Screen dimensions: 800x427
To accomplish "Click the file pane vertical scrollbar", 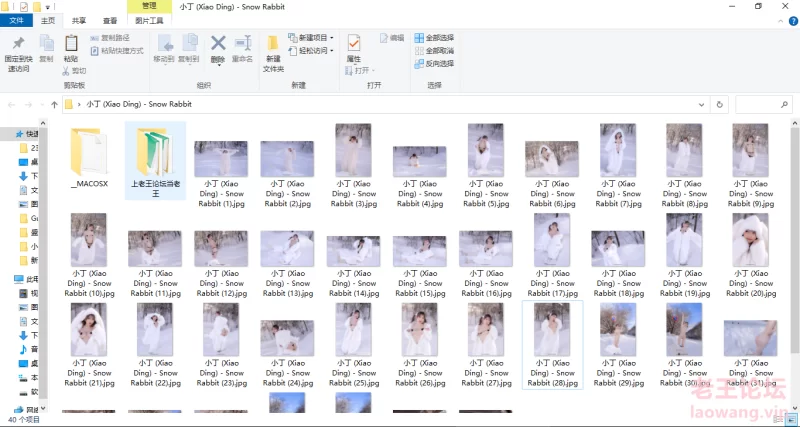I will pyautogui.click(x=795, y=240).
